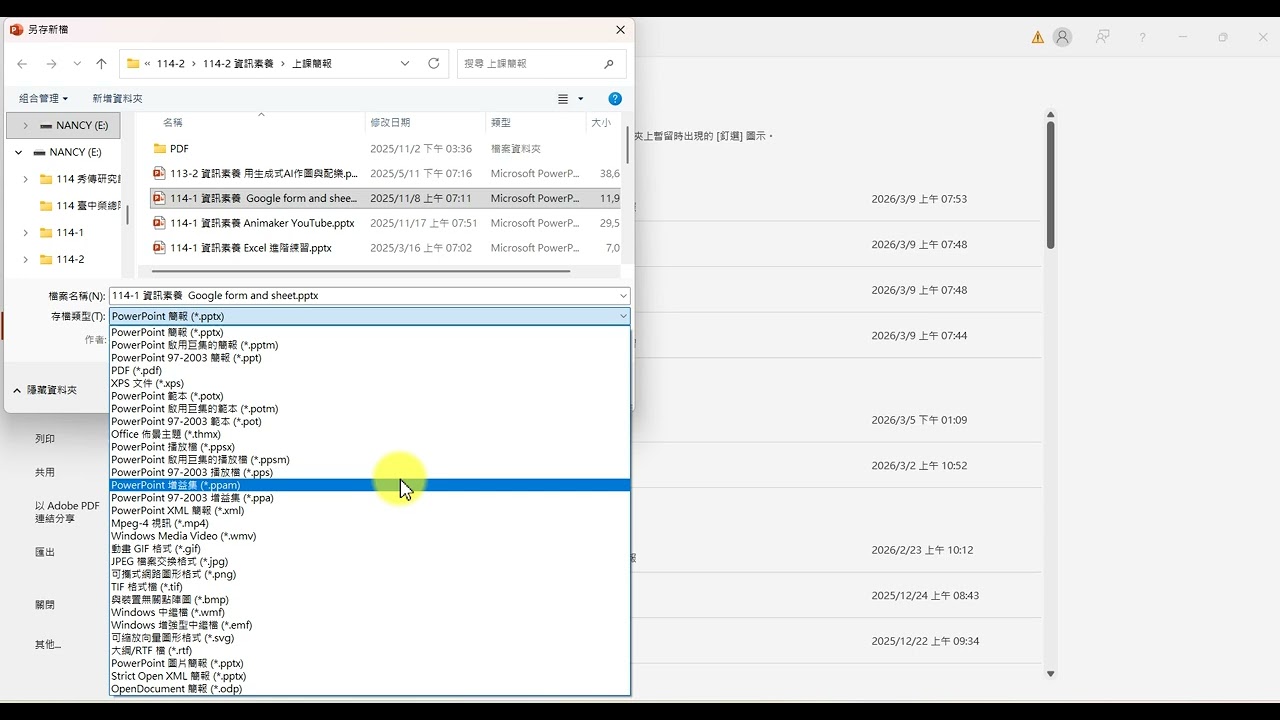
Task: Expand 114 秀傳研究 folder node
Action: coord(25,179)
